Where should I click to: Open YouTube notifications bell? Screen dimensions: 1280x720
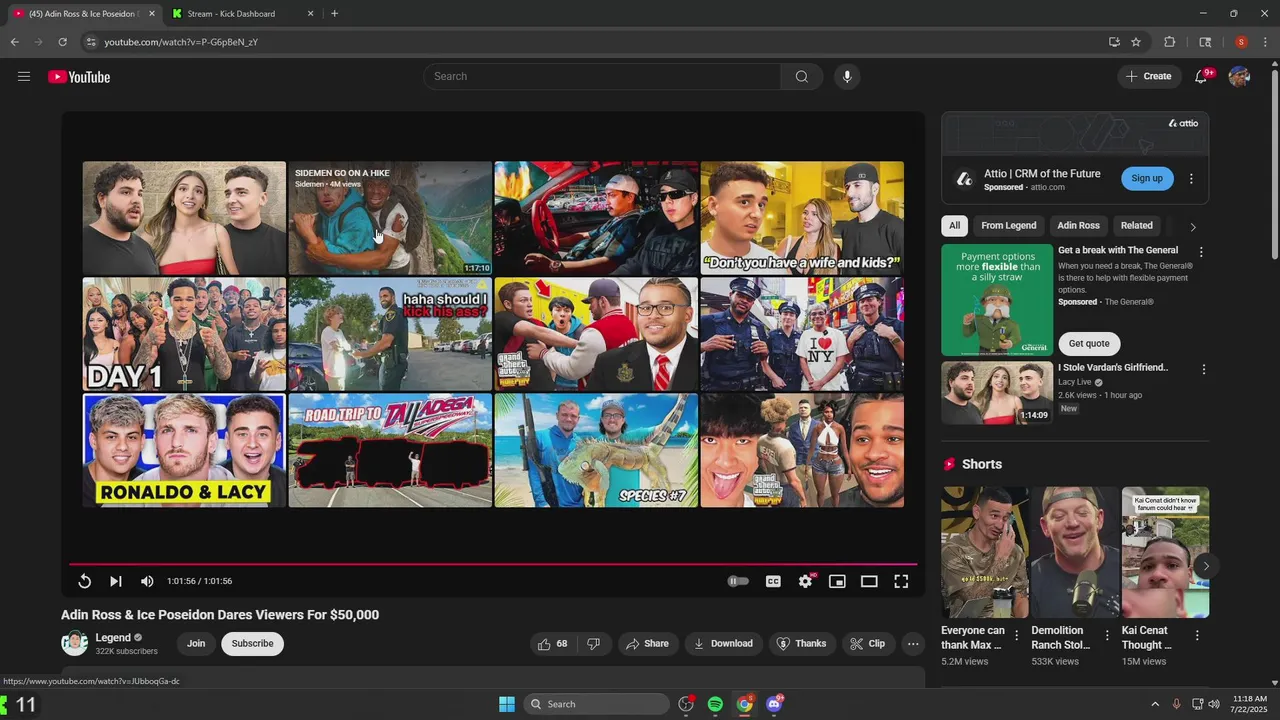tap(1202, 77)
